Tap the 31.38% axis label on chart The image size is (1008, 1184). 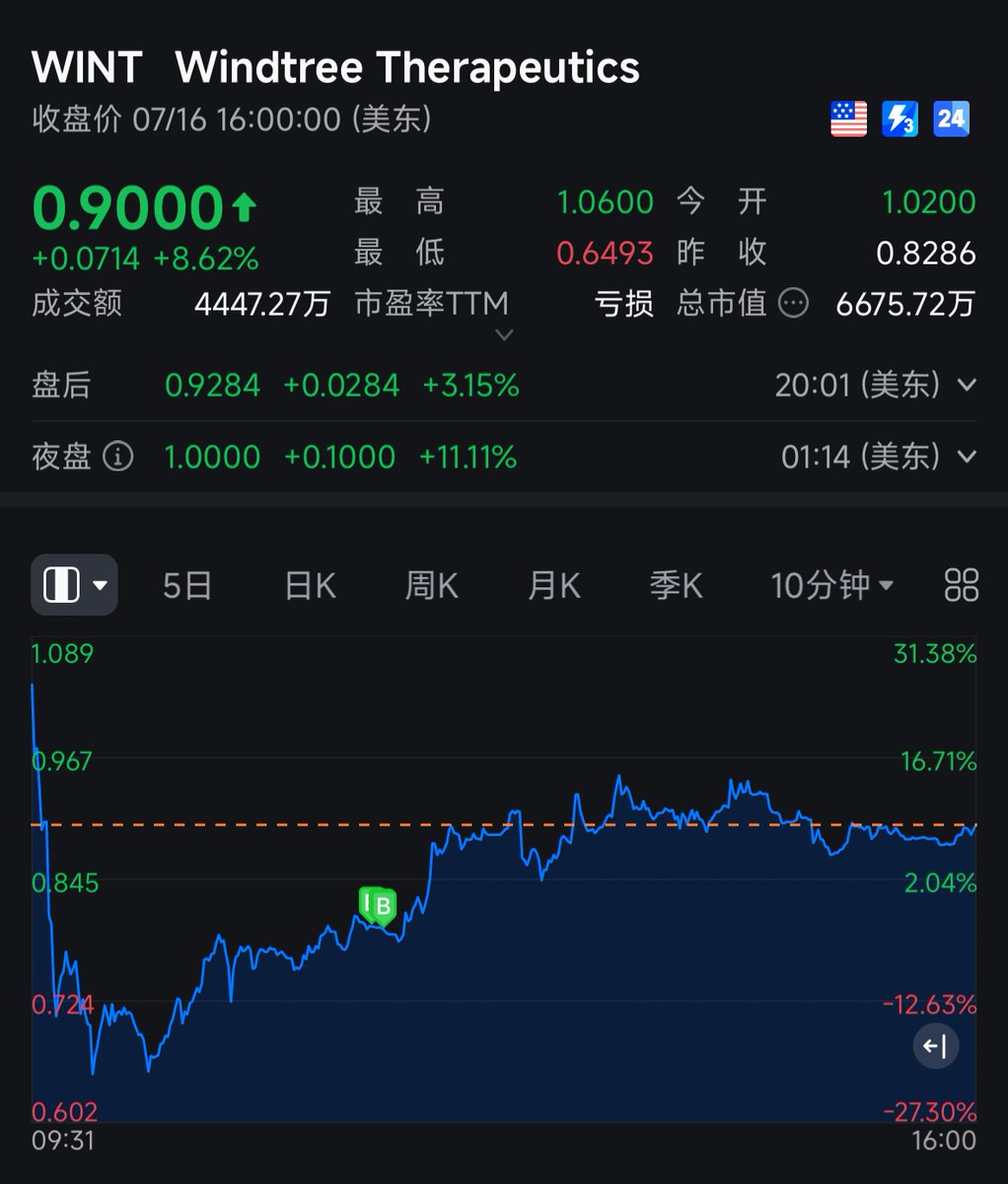click(x=935, y=653)
